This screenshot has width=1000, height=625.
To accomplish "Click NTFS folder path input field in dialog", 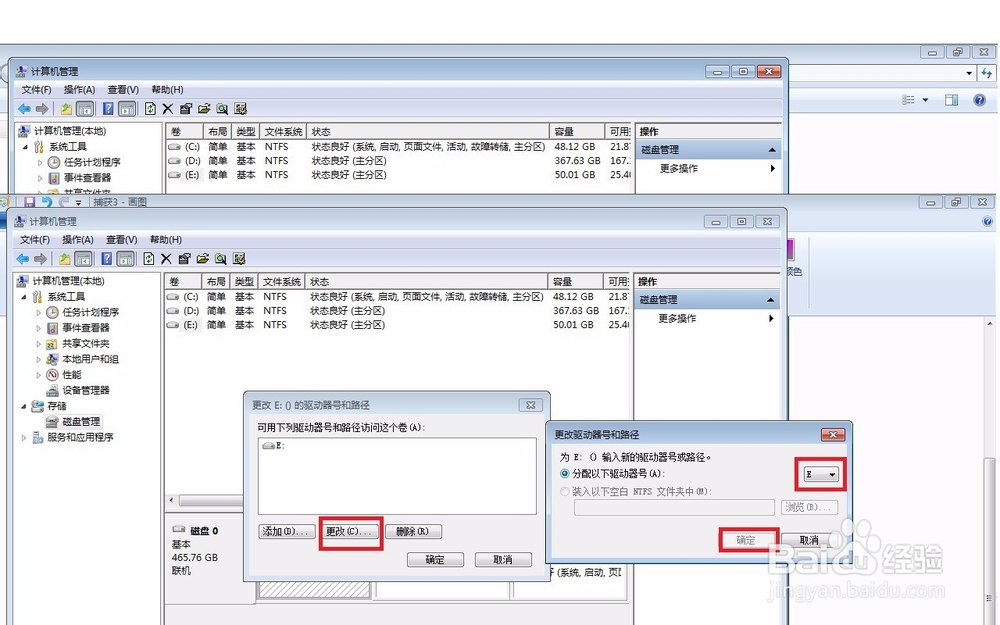I will [x=674, y=507].
